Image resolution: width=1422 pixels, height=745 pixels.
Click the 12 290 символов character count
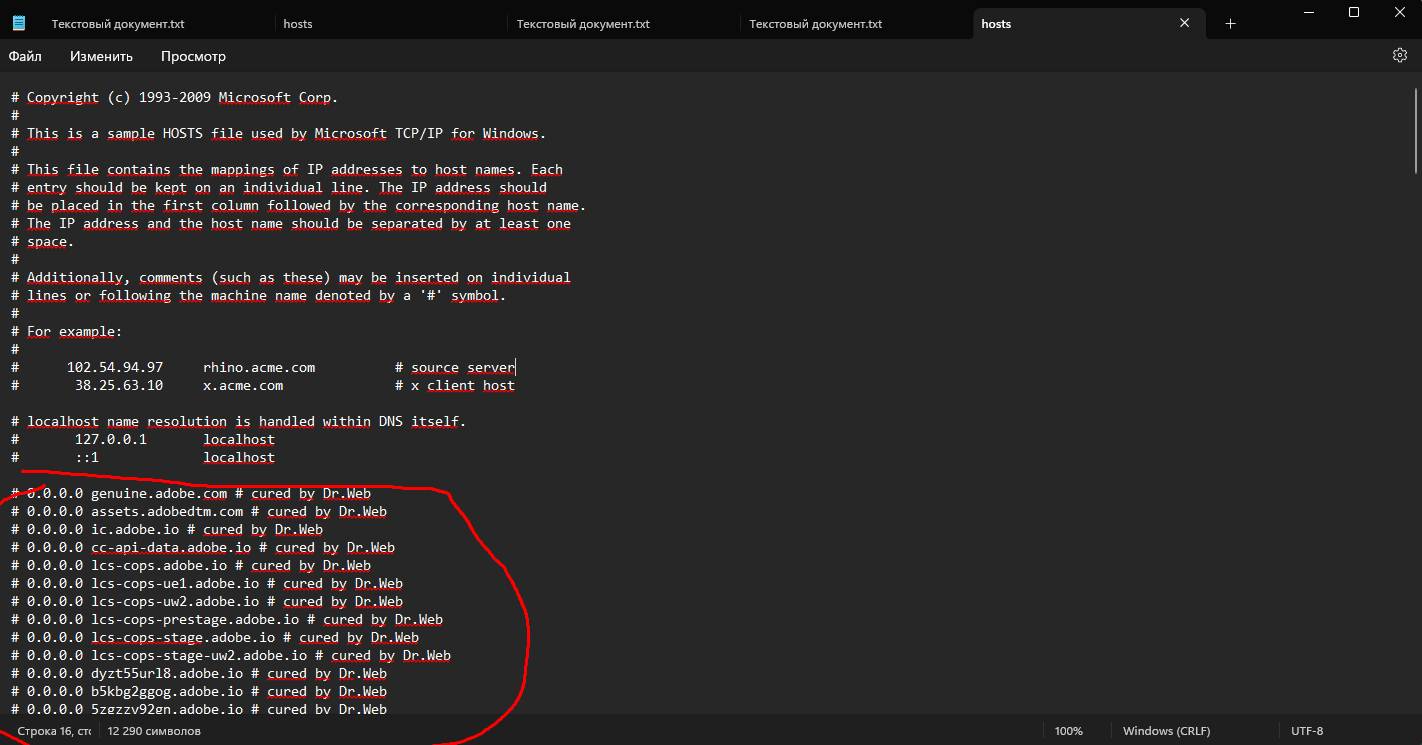[x=154, y=731]
